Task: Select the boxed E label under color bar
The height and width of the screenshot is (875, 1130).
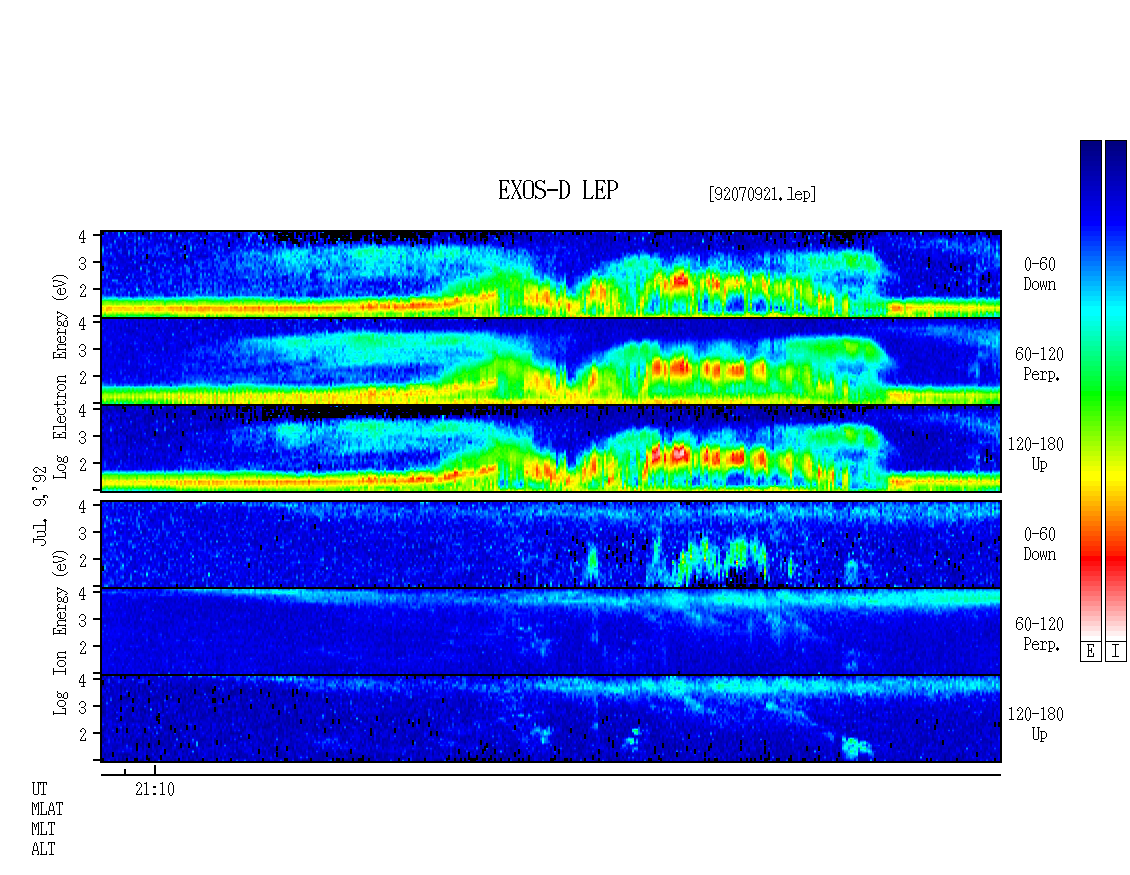Action: click(x=1090, y=652)
